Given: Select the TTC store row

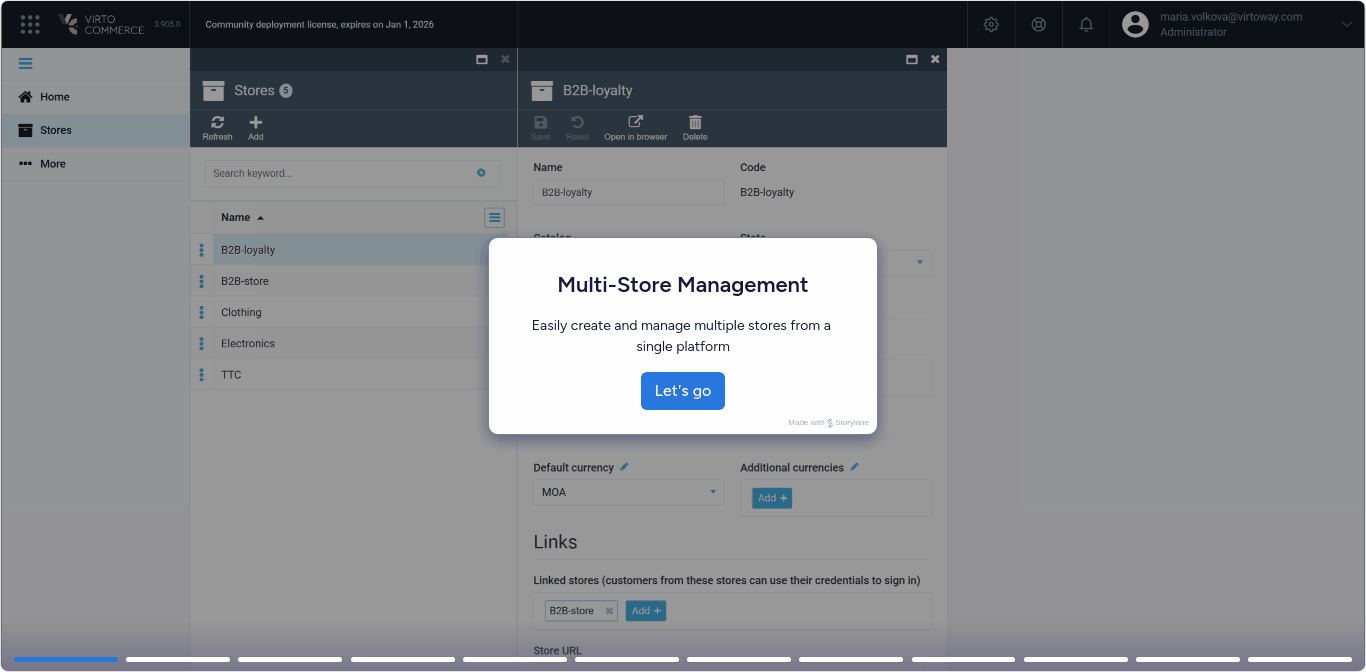Looking at the screenshot, I should pos(353,375).
